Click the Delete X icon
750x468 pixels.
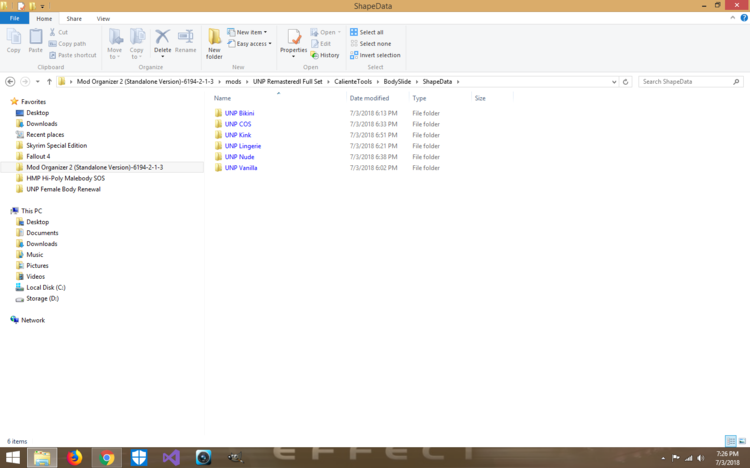coord(162,36)
